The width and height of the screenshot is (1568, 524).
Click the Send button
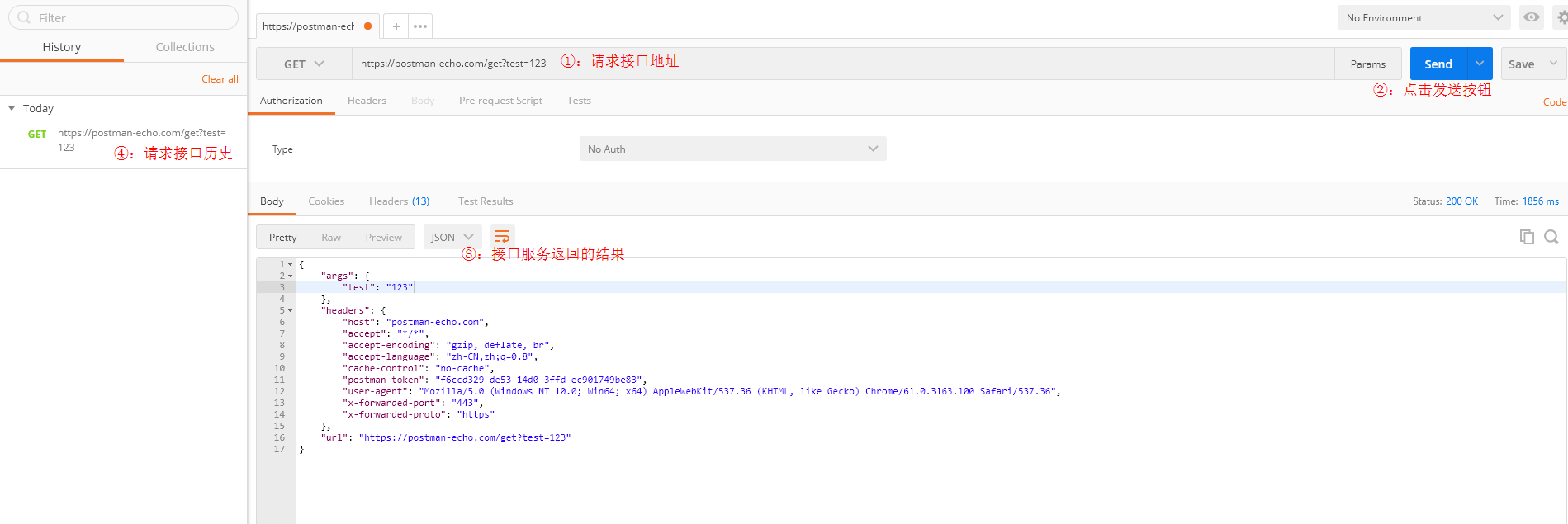(x=1438, y=64)
